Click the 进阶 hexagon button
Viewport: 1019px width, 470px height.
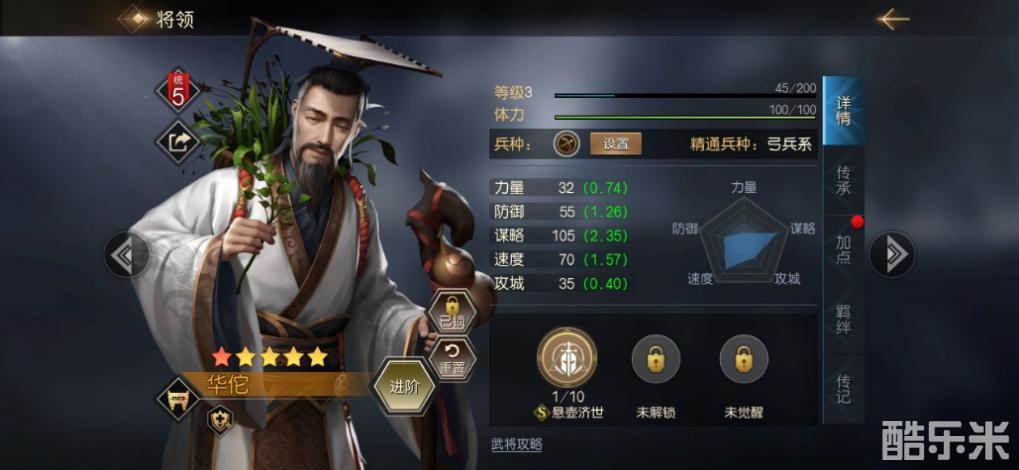[404, 387]
